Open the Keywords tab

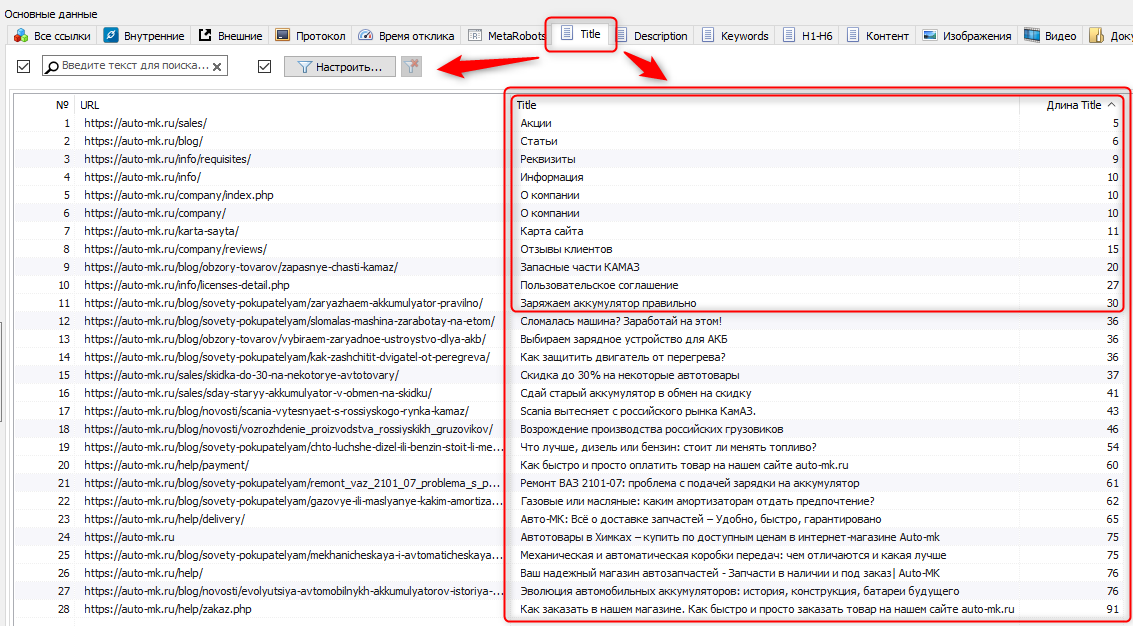click(x=736, y=35)
